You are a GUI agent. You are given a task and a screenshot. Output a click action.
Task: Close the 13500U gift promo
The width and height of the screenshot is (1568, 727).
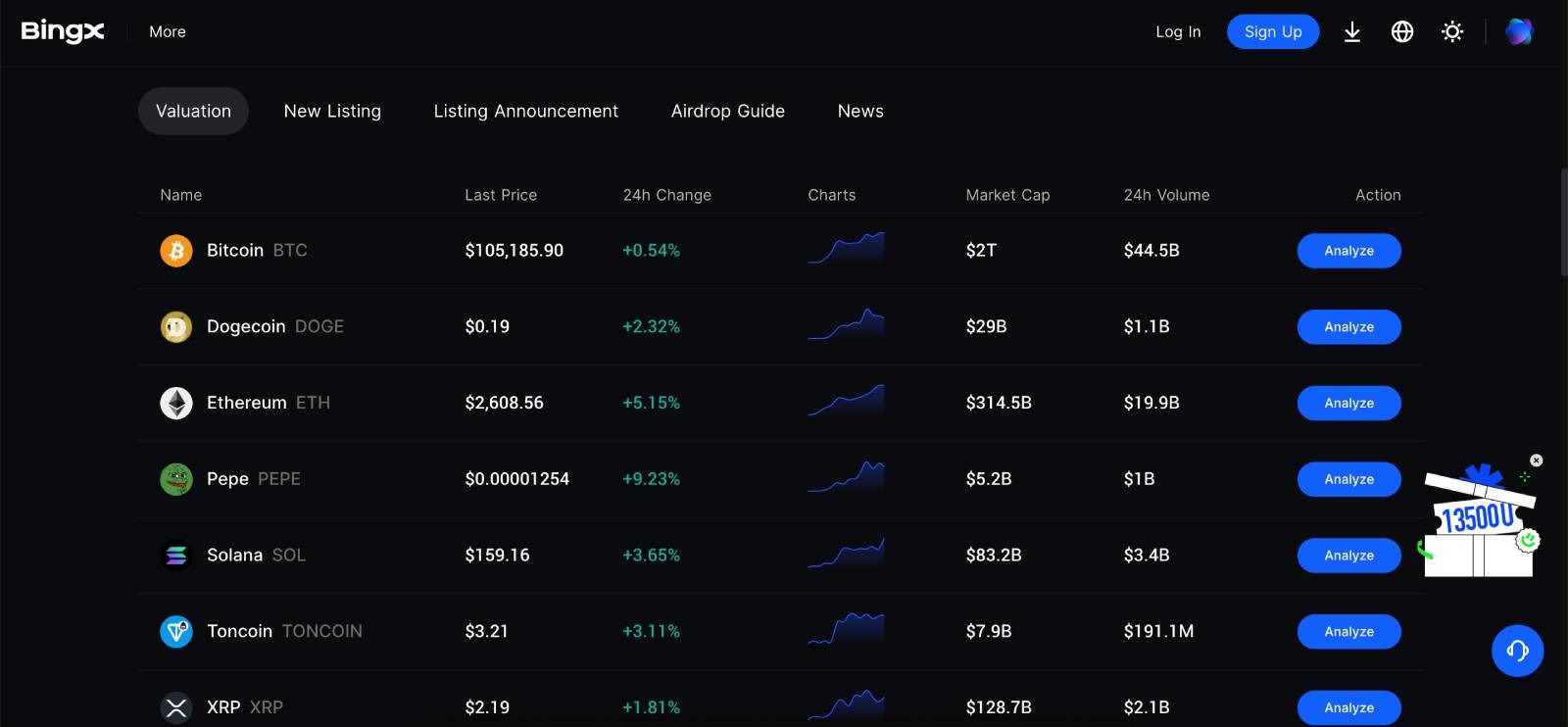[1537, 460]
